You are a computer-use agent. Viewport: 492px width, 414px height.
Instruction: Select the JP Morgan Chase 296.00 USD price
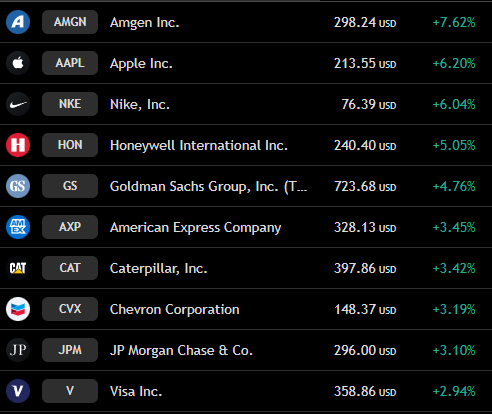point(365,350)
